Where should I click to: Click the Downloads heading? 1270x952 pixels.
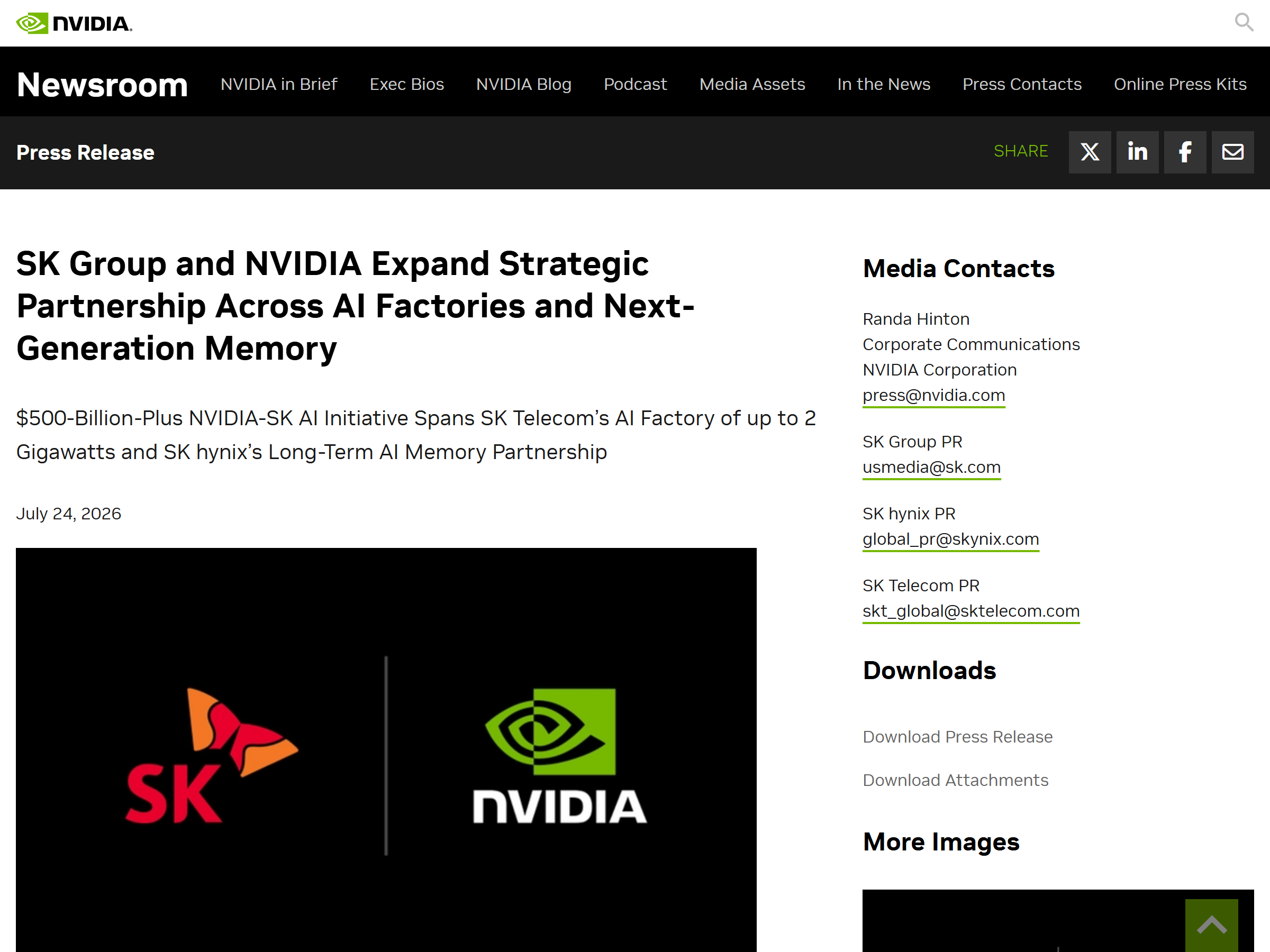[929, 670]
